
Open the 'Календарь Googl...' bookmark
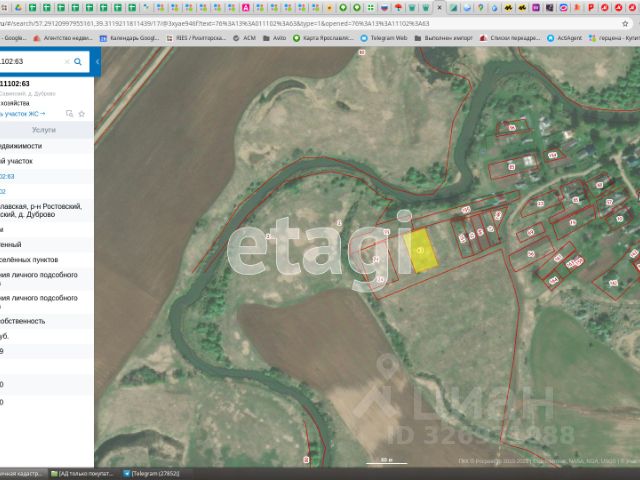130,38
